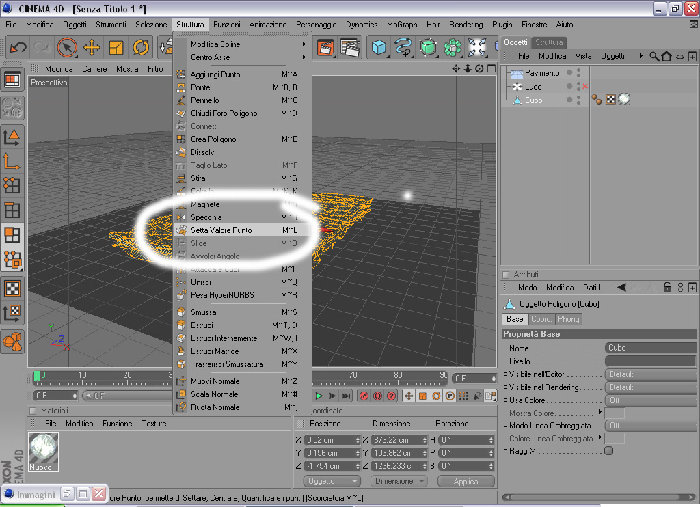Click the checkerboard texture tool in the left toolbar
The height and width of the screenshot is (507, 700).
coord(12,289)
